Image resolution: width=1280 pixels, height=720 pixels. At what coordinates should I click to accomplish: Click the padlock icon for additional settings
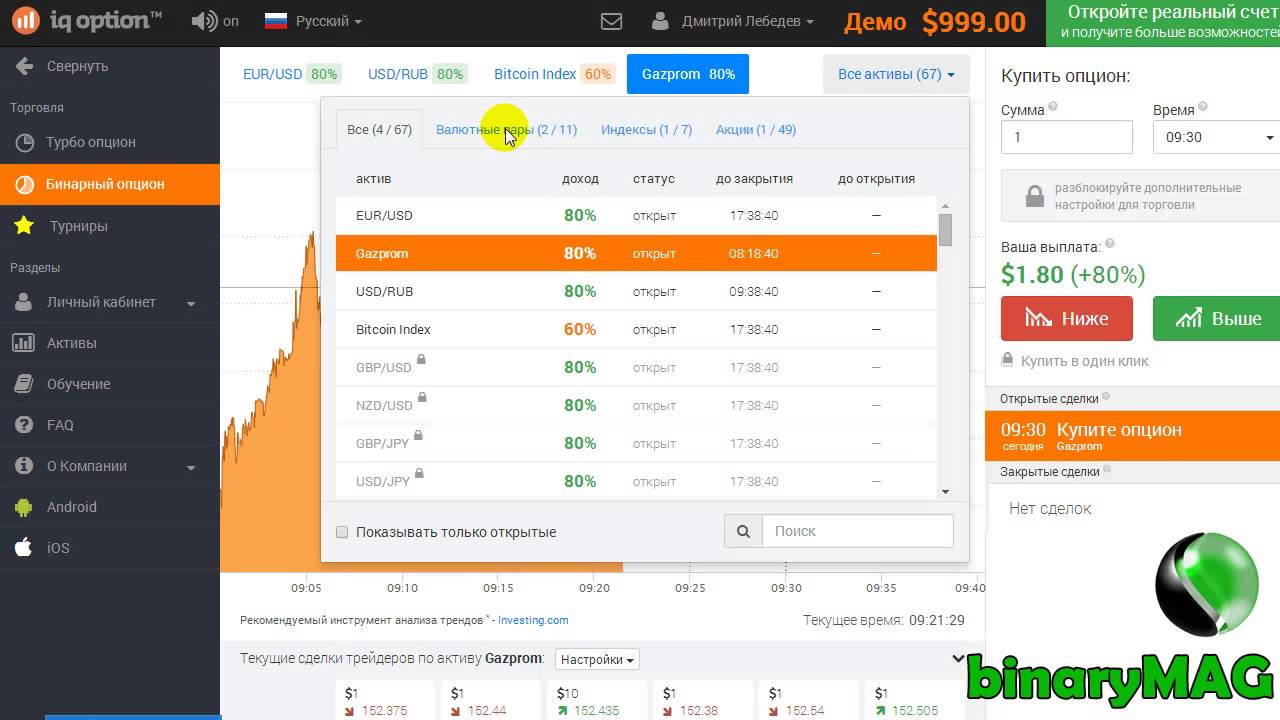coord(1035,196)
